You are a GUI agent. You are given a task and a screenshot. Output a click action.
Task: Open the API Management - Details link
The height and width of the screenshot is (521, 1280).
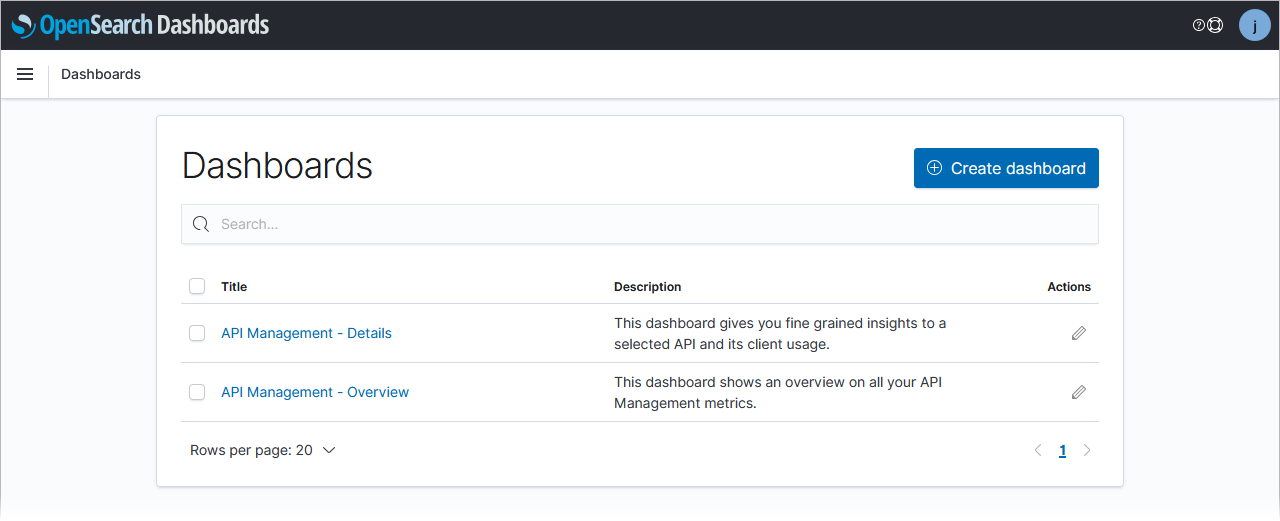306,333
